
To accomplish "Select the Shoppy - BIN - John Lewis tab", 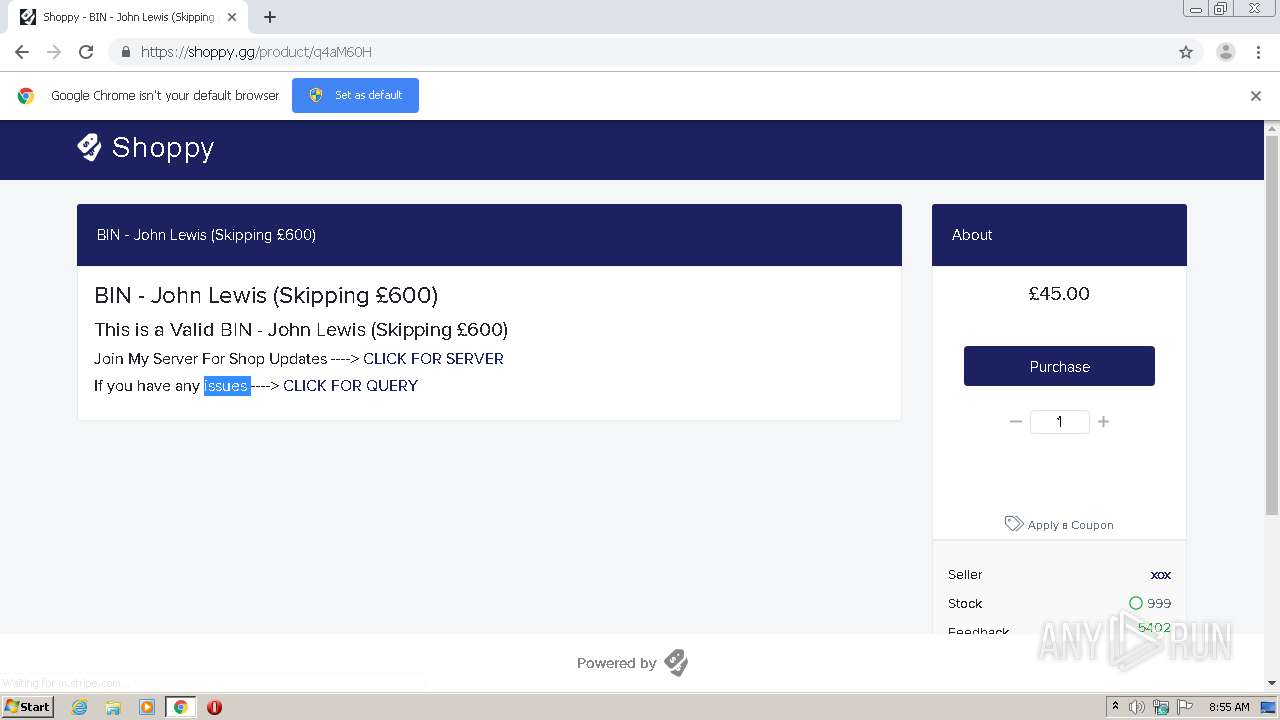I will point(128,17).
